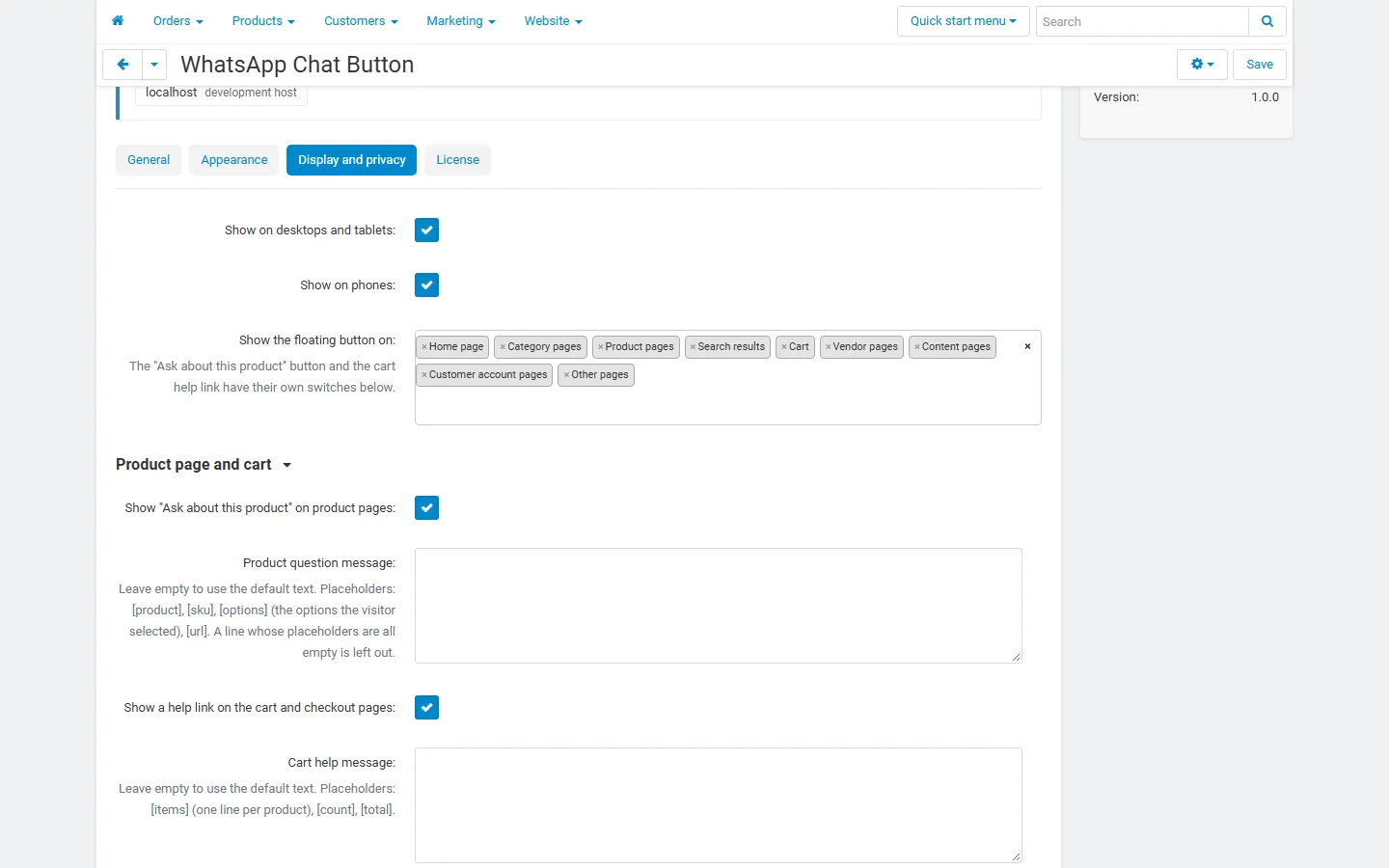Click the resize handle of Cart help message
This screenshot has width=1389, height=868.
click(1017, 857)
